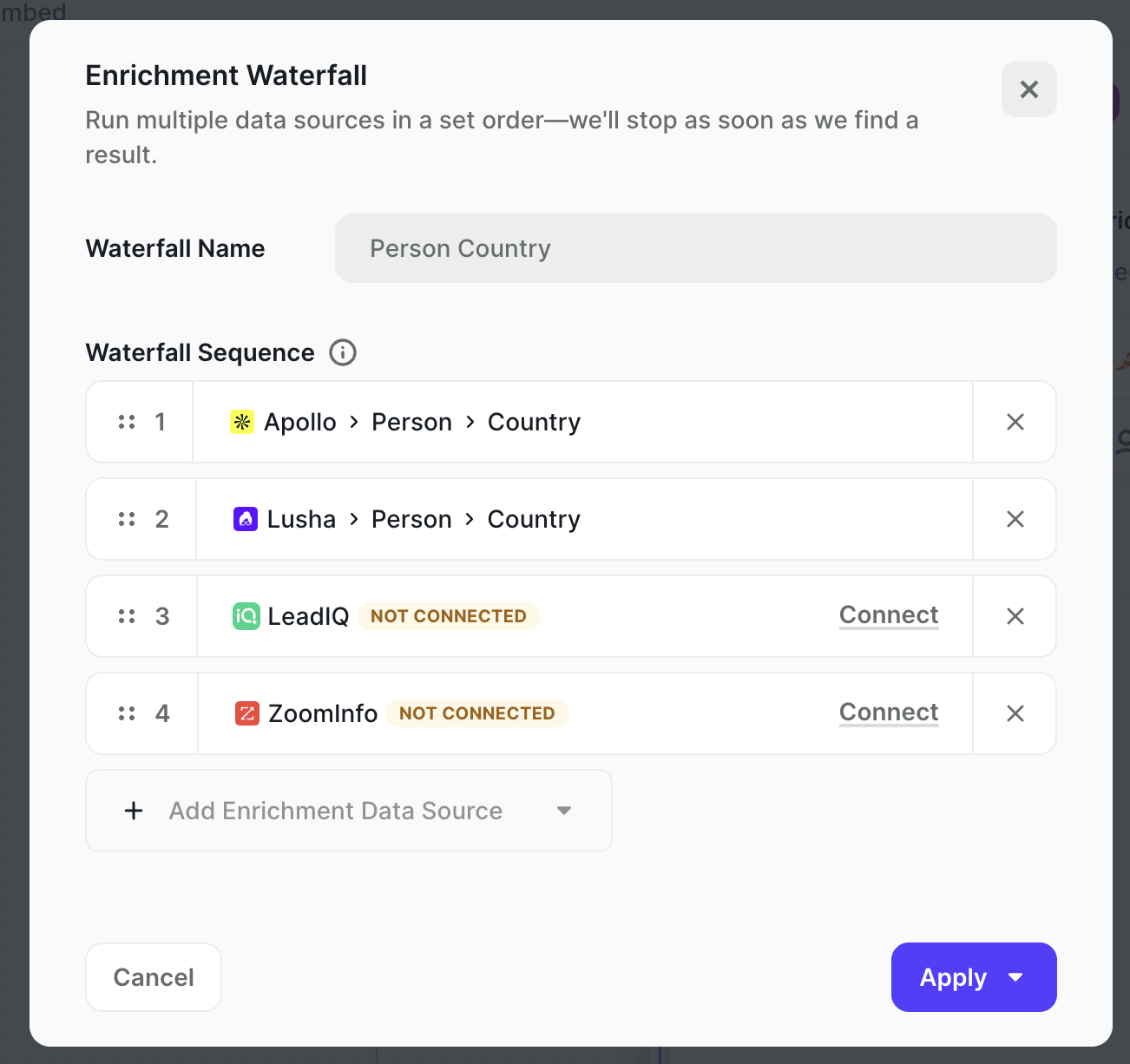Image resolution: width=1130 pixels, height=1064 pixels.
Task: Click the ZoomInfo data source icon
Action: click(x=247, y=713)
